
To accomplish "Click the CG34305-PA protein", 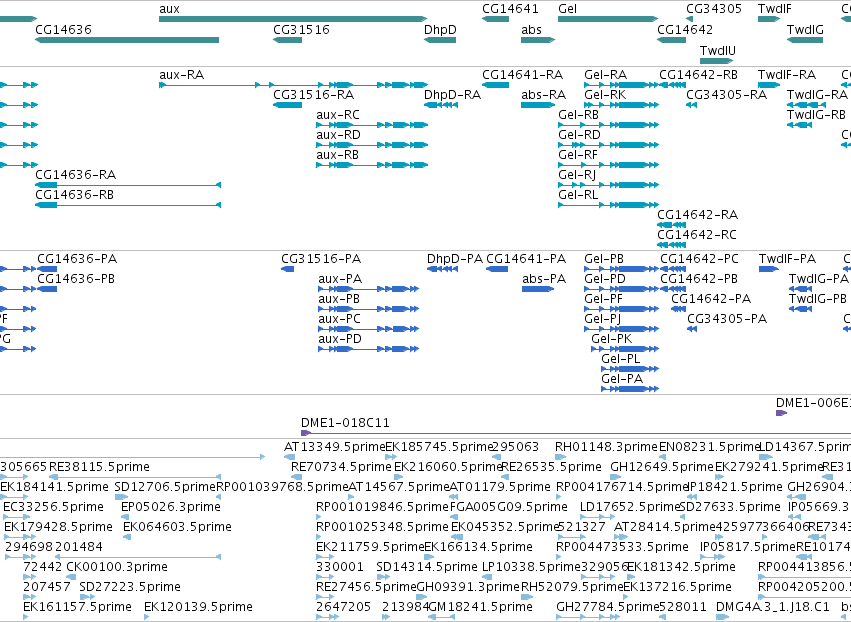I will coord(692,329).
